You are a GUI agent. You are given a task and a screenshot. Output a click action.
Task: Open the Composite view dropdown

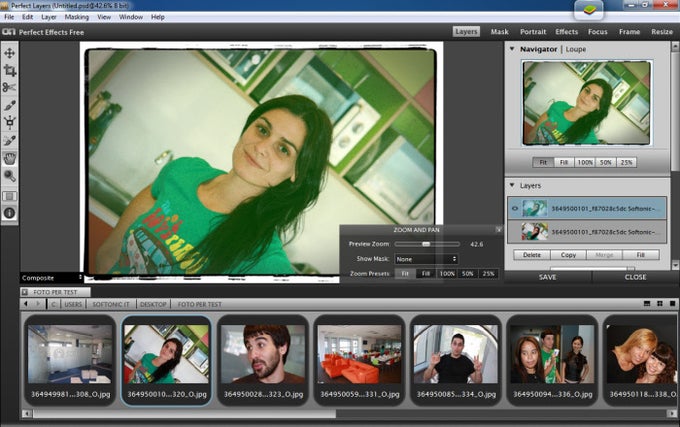click(51, 278)
